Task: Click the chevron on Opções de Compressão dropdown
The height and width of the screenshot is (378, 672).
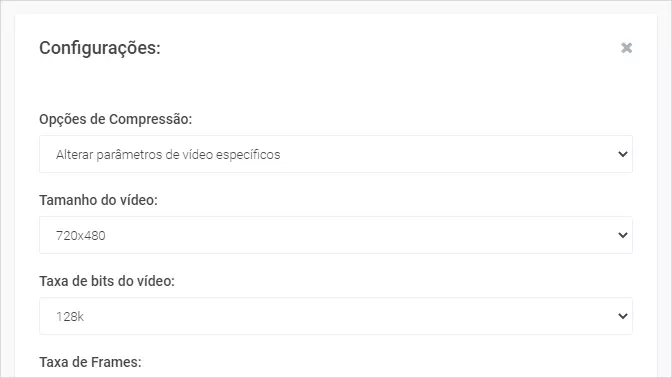Action: (623, 154)
